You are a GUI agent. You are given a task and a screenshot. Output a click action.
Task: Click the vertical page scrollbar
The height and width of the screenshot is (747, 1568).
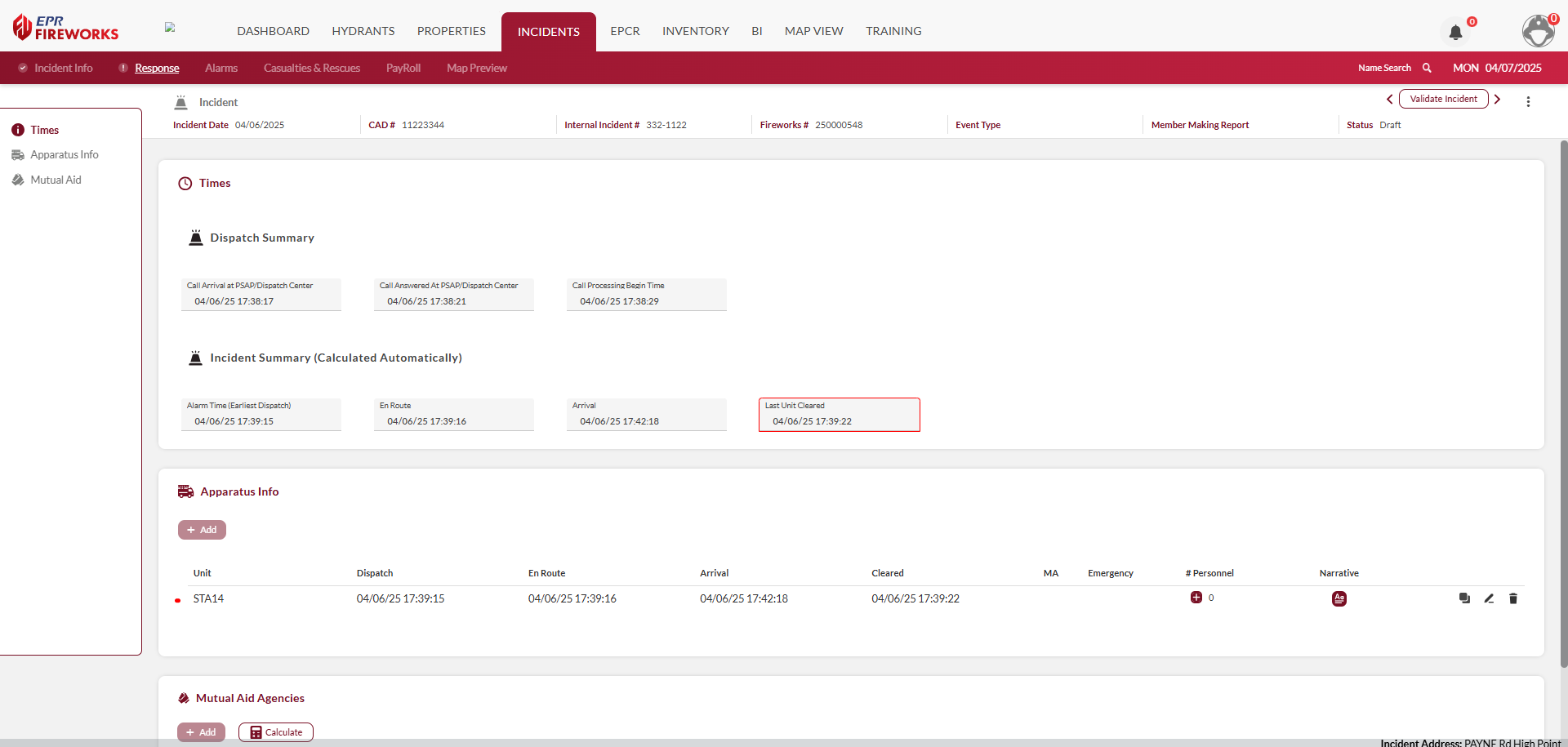pyautogui.click(x=1563, y=408)
